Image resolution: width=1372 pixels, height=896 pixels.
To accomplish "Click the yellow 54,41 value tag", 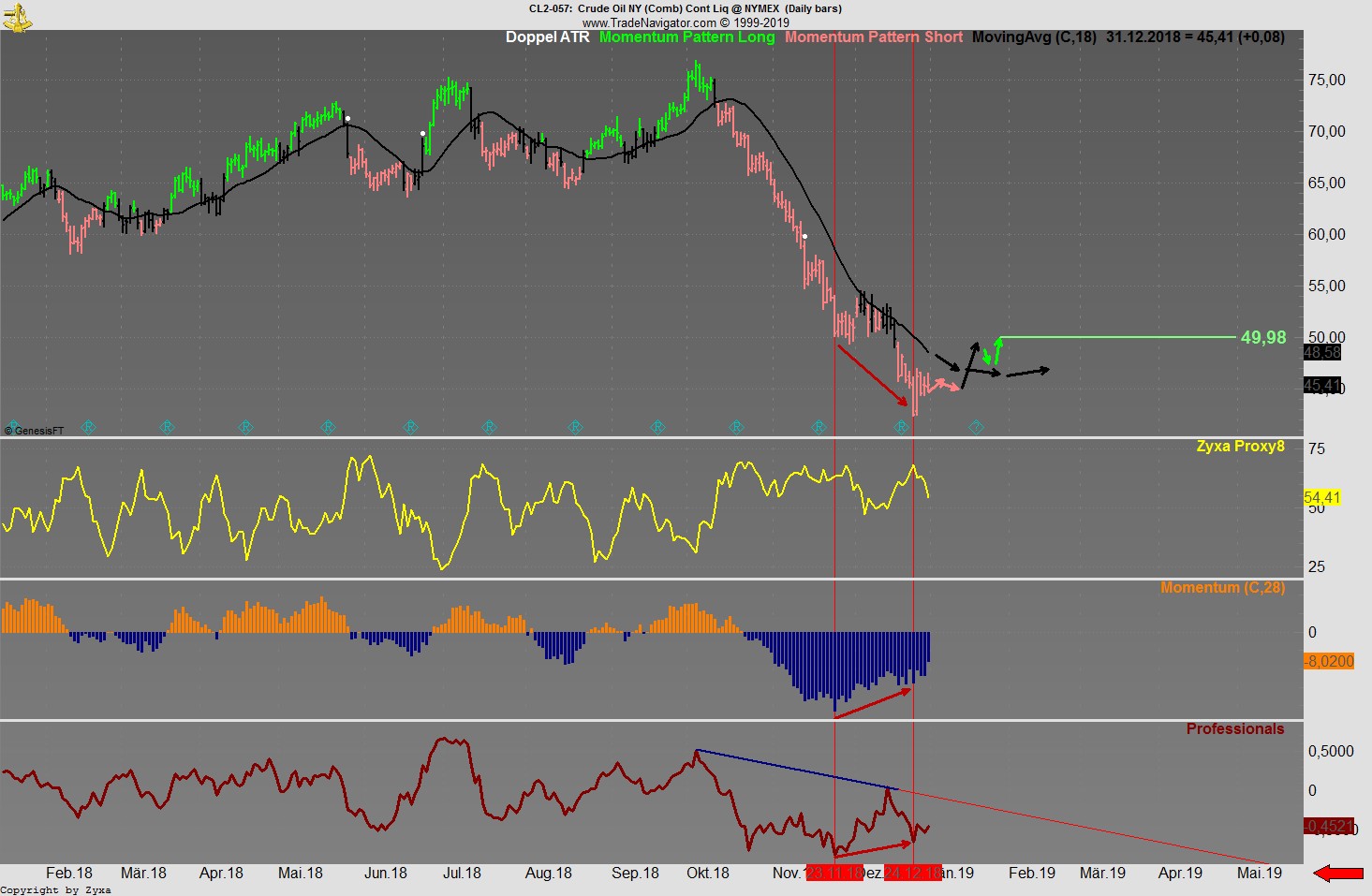I will (1321, 498).
